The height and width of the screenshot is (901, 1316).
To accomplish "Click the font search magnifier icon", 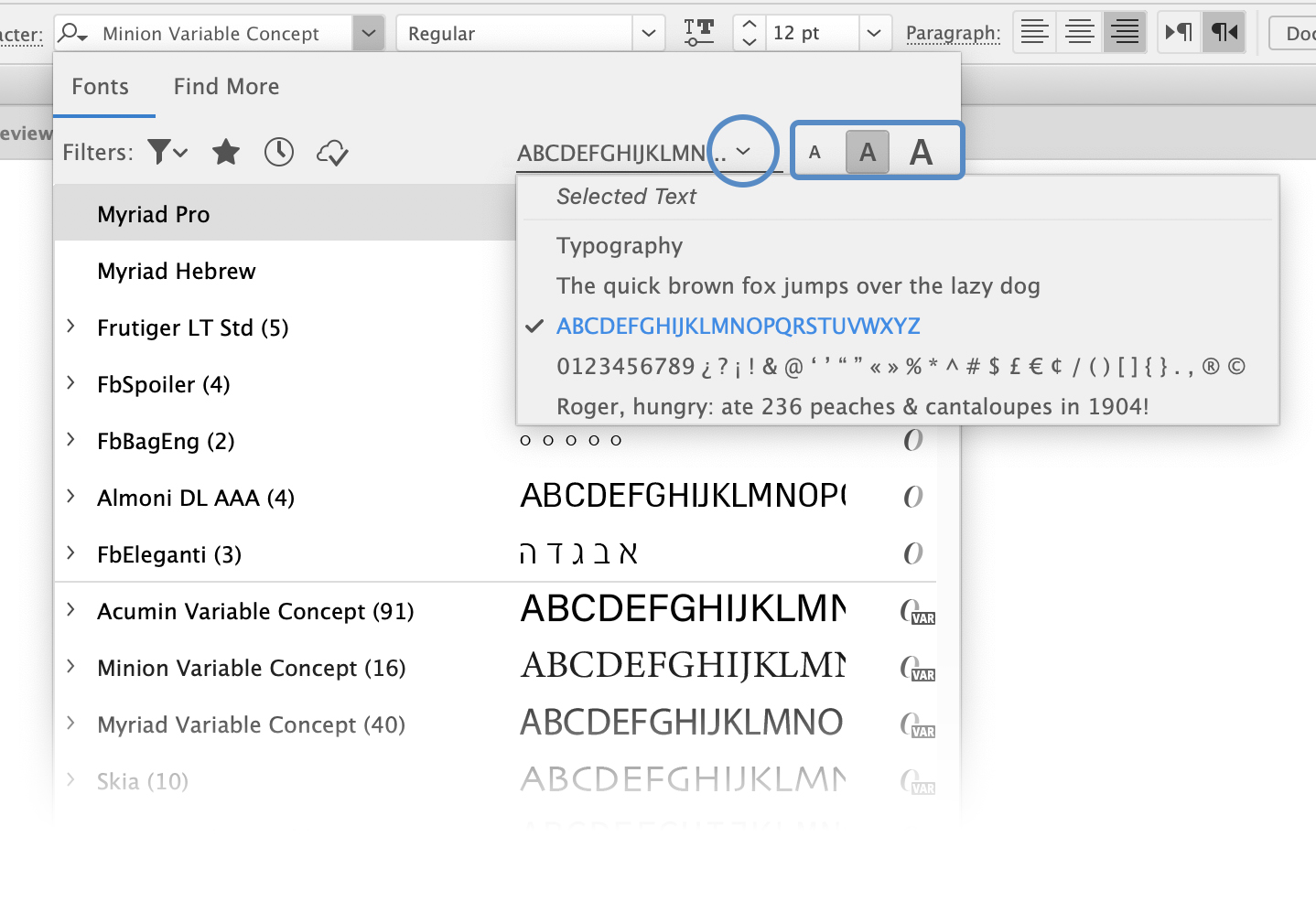I will pos(72,34).
